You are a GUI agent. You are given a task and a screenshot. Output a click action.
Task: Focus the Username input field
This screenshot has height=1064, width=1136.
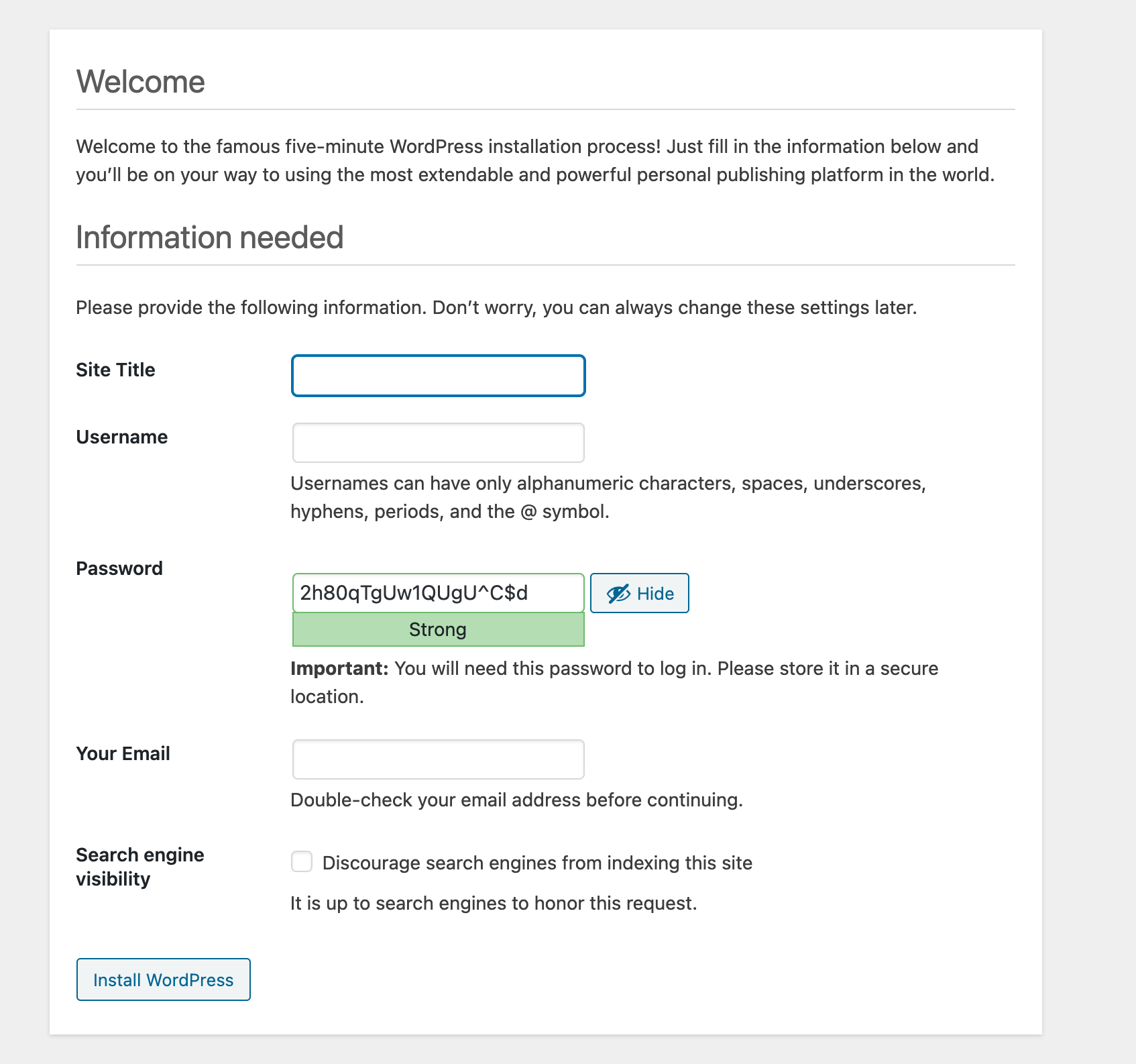pos(438,443)
